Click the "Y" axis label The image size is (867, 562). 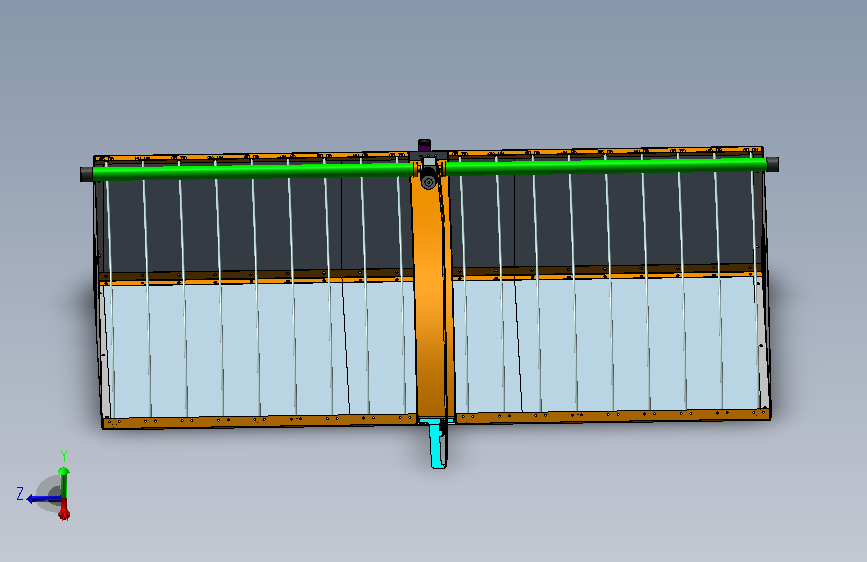64,456
